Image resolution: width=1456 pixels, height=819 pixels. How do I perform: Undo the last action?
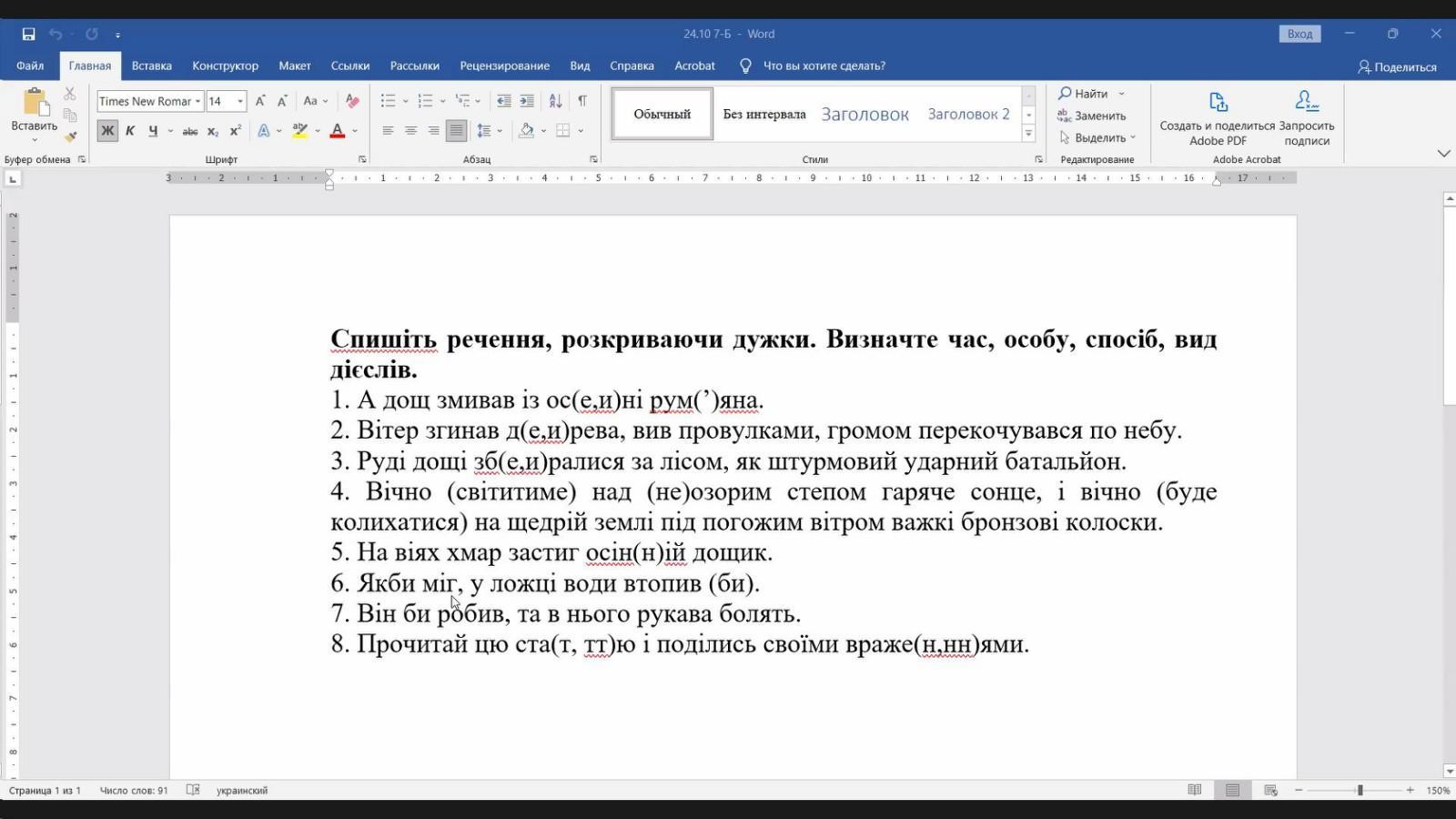pyautogui.click(x=56, y=34)
